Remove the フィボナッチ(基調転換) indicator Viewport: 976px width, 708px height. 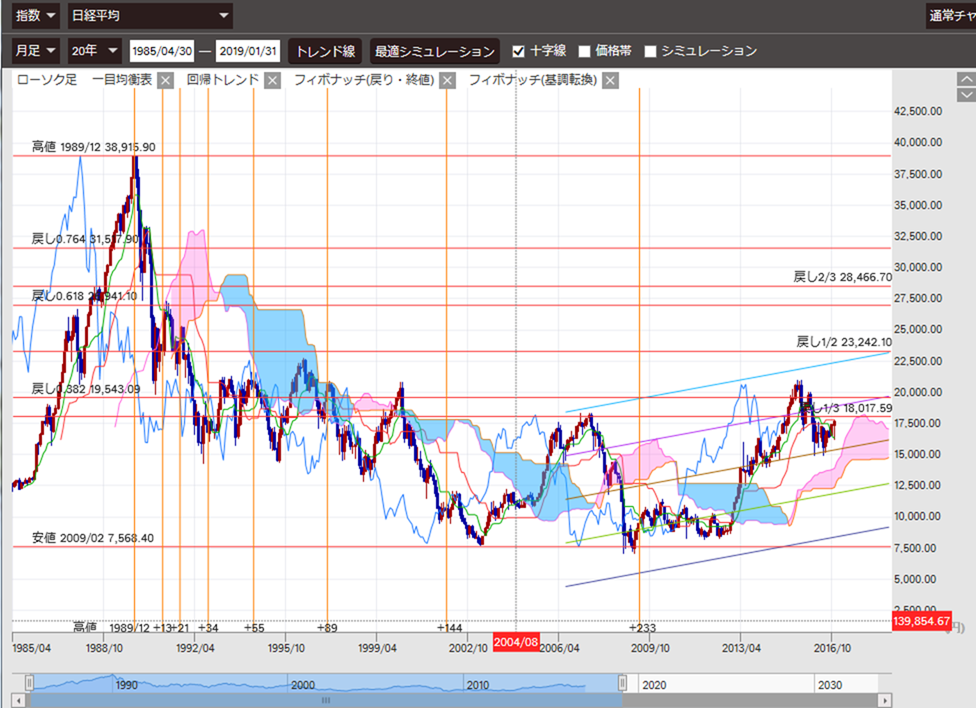coord(611,80)
